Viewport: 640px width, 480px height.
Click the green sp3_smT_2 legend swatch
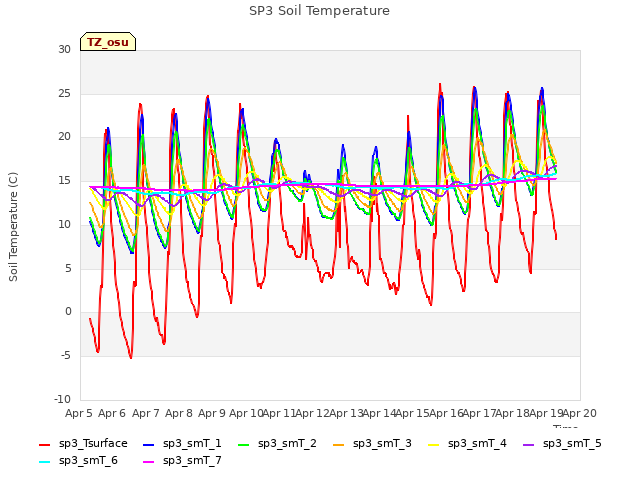coord(244,444)
